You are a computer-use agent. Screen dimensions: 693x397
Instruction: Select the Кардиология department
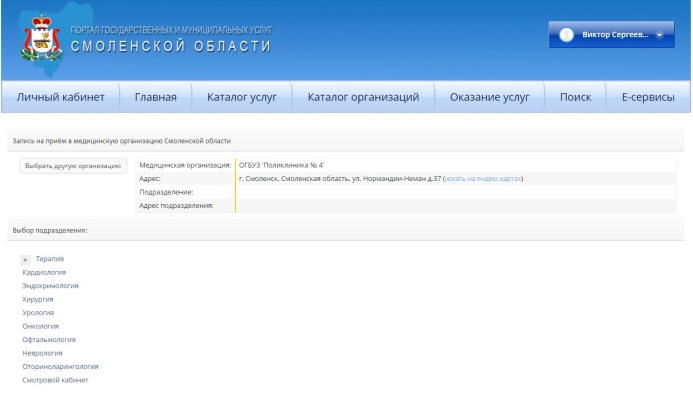(x=44, y=272)
